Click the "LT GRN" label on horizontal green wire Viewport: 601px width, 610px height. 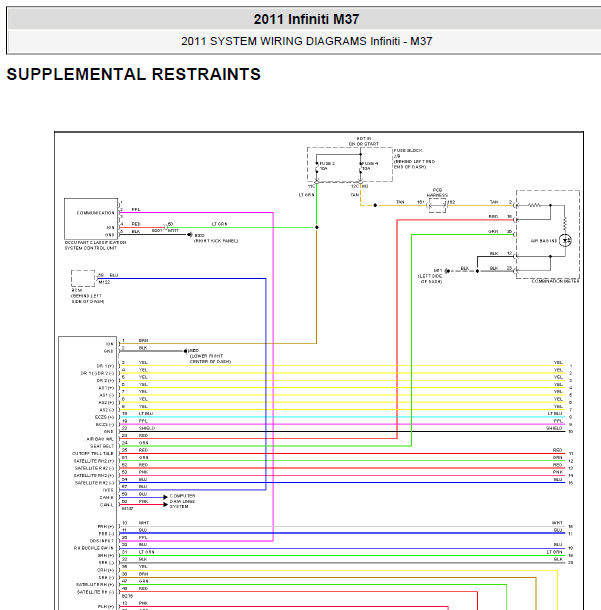(219, 224)
